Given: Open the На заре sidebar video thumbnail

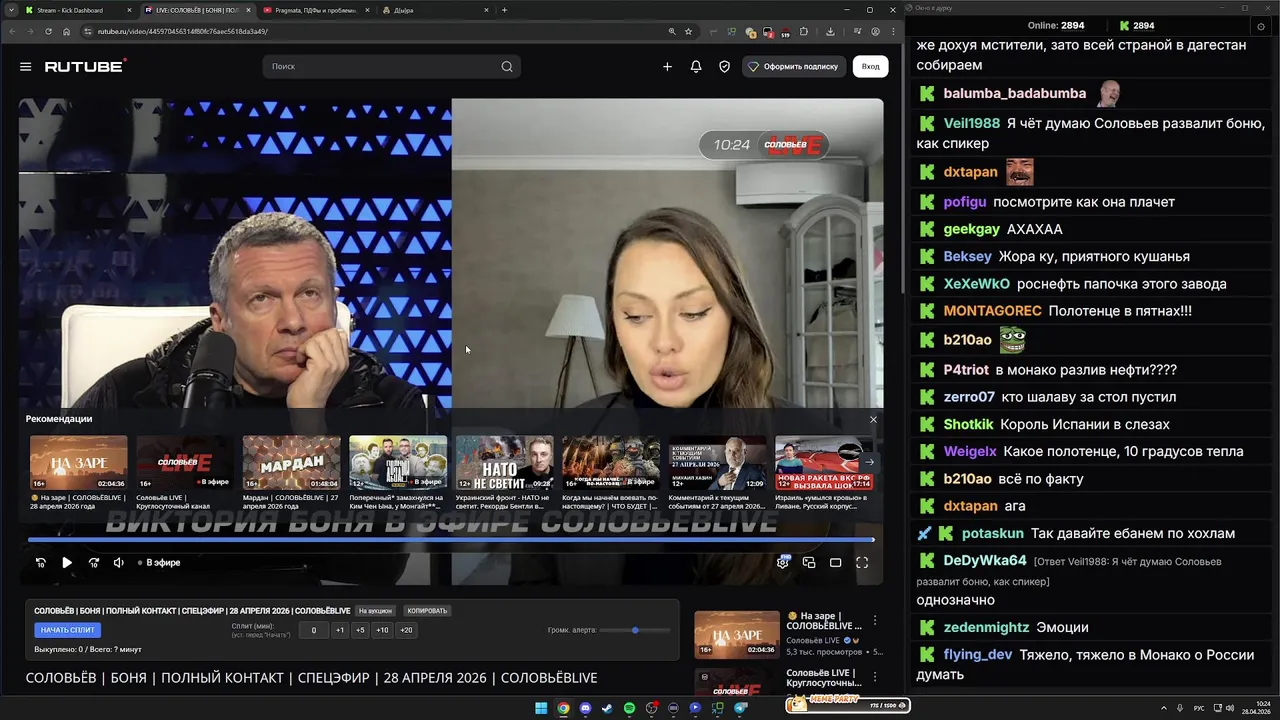Looking at the screenshot, I should [x=737, y=634].
